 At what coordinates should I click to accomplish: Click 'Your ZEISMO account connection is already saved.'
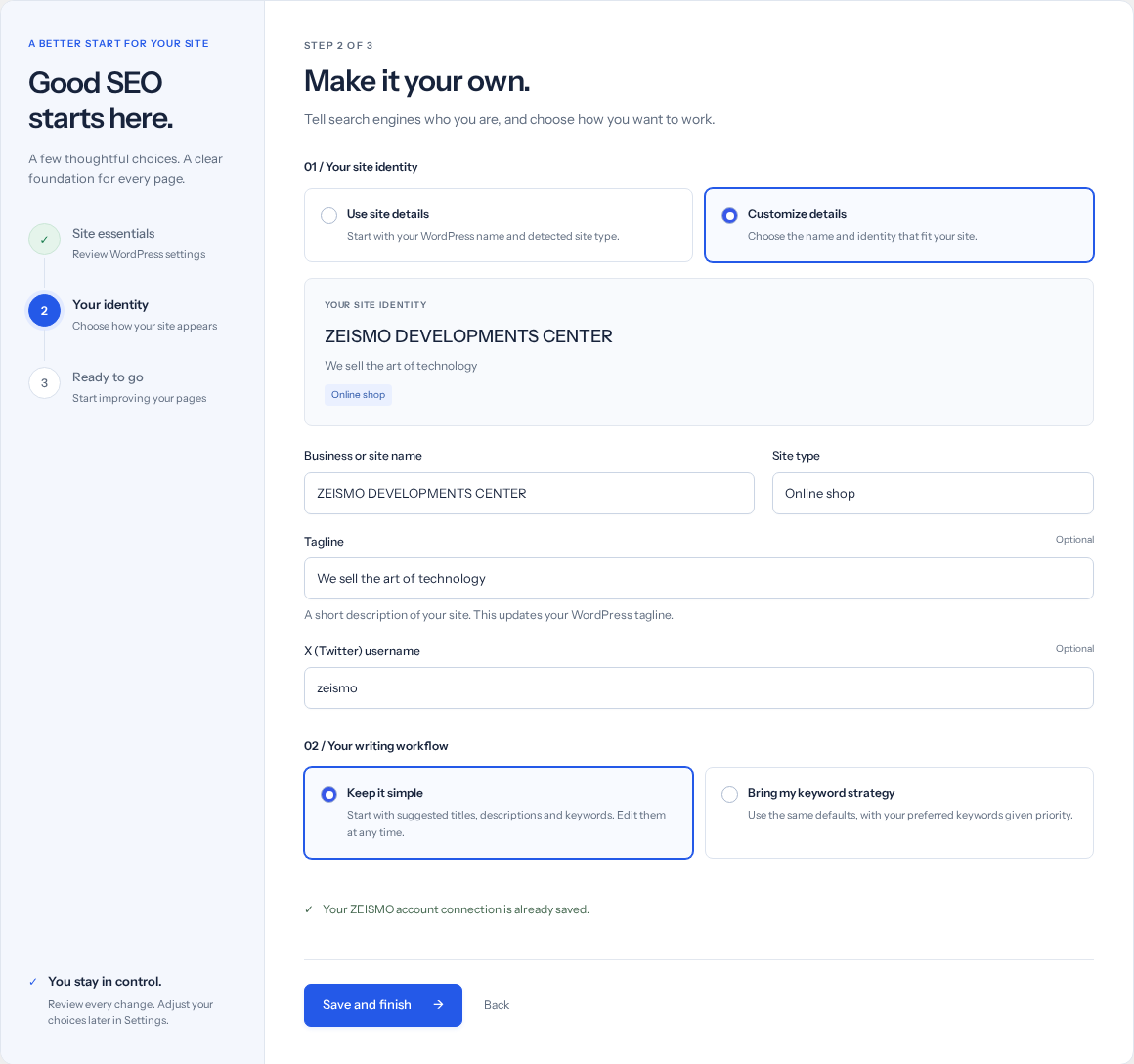[456, 909]
